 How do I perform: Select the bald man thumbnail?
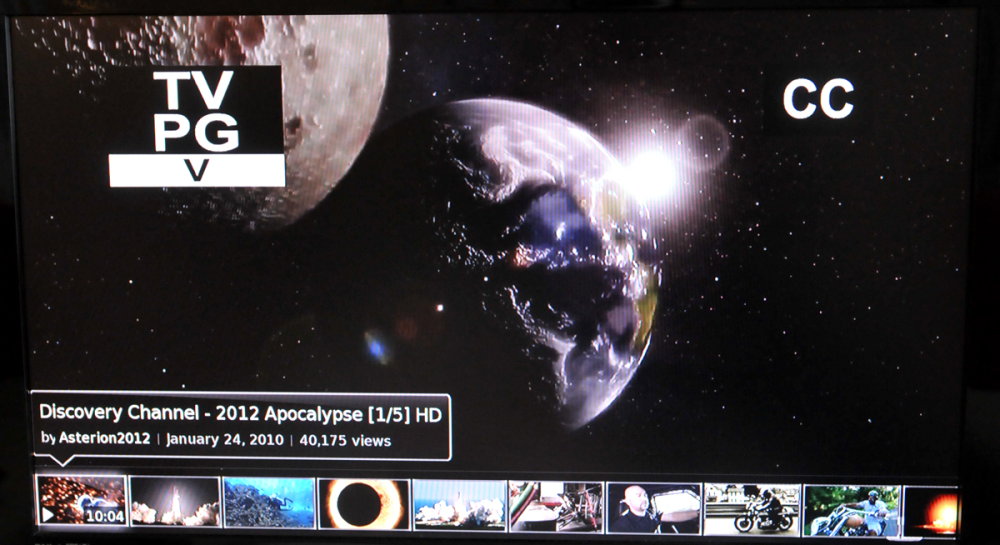point(654,508)
